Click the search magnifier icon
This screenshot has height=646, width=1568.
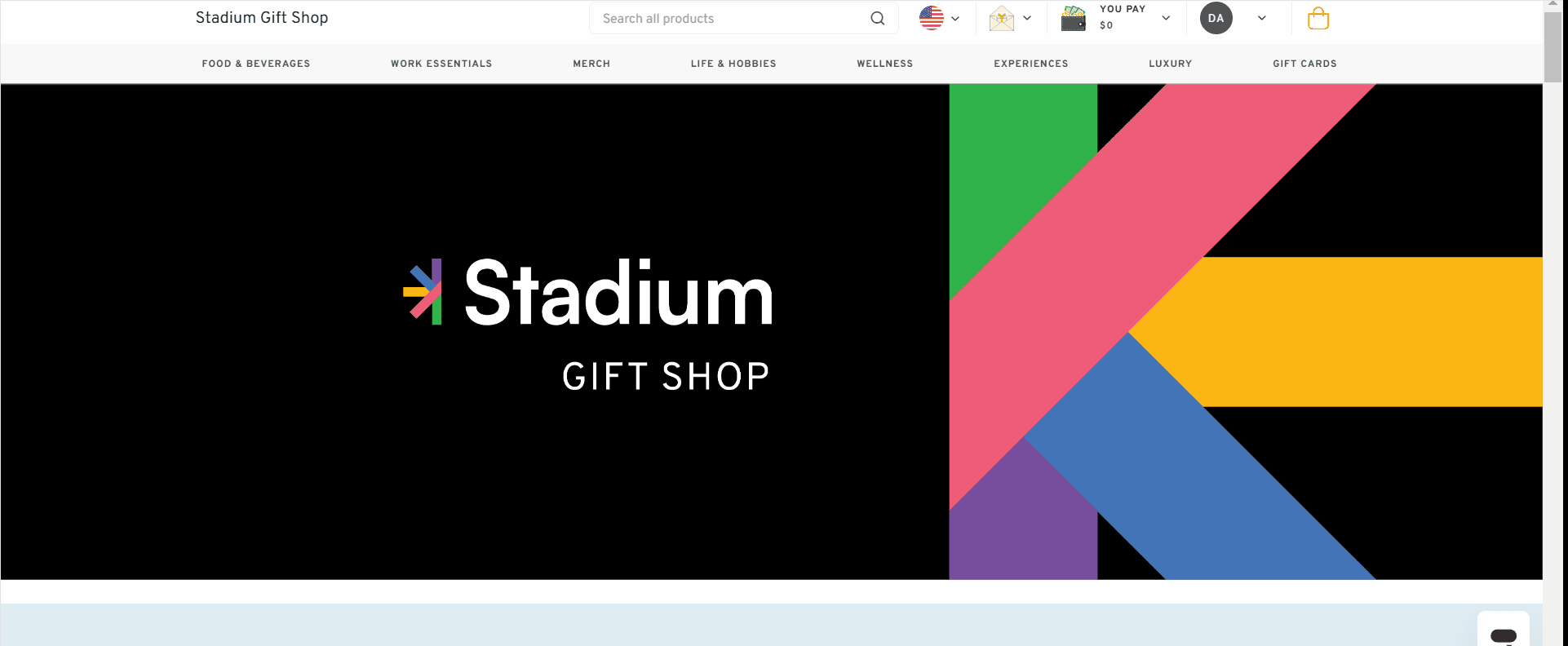coord(877,19)
